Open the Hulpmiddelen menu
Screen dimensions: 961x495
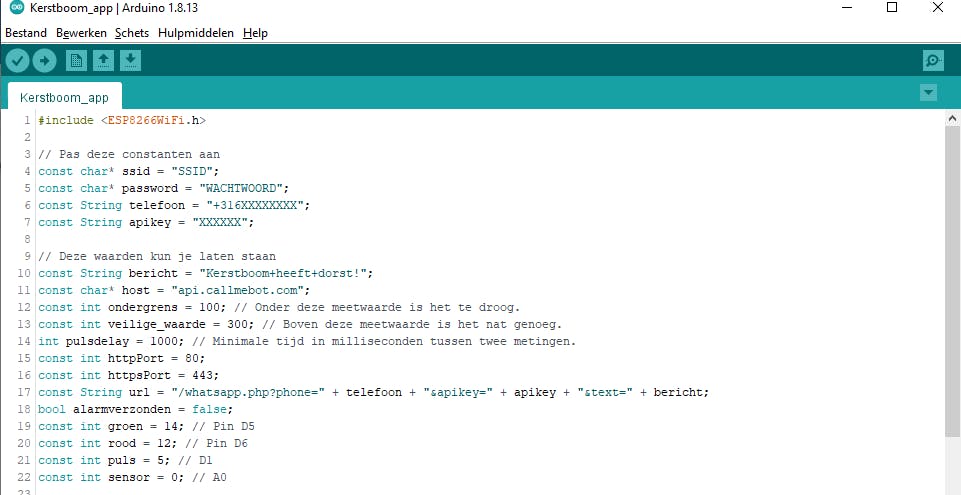click(196, 33)
